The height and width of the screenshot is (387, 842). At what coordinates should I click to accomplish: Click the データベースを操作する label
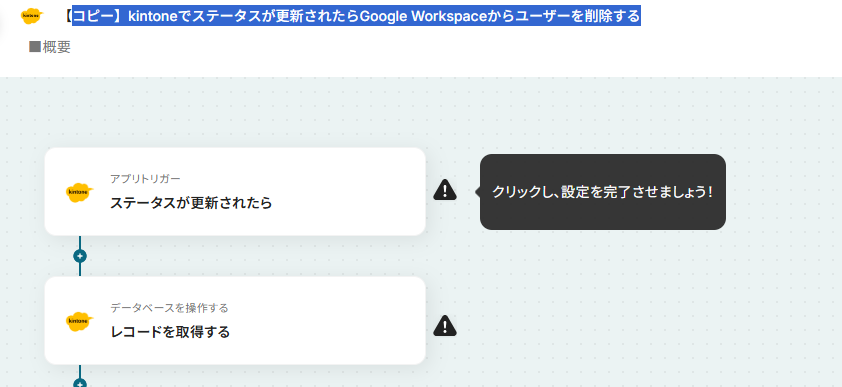(170, 308)
